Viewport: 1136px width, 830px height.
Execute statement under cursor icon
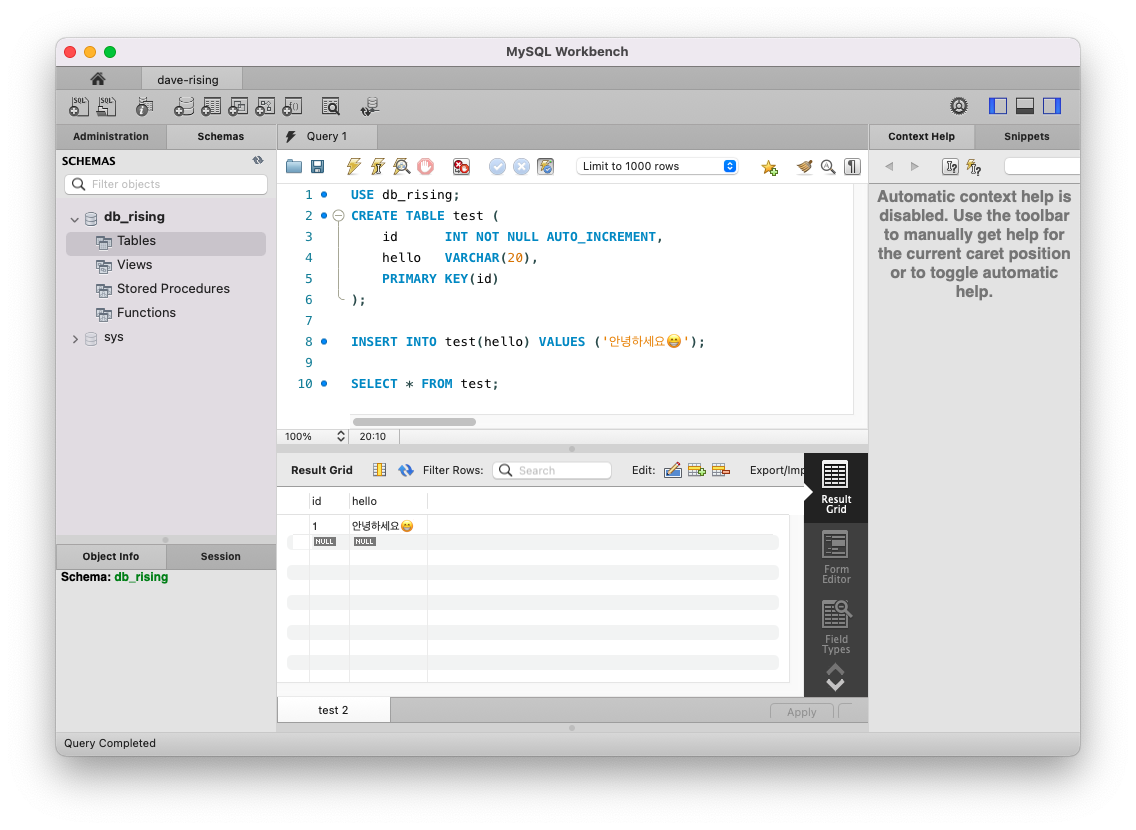pyautogui.click(x=377, y=167)
